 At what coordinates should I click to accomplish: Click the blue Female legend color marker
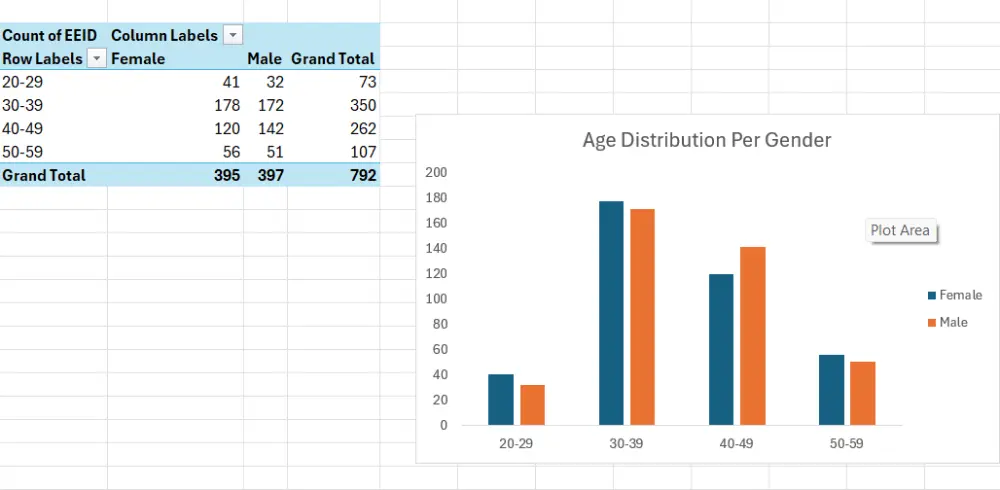point(932,296)
